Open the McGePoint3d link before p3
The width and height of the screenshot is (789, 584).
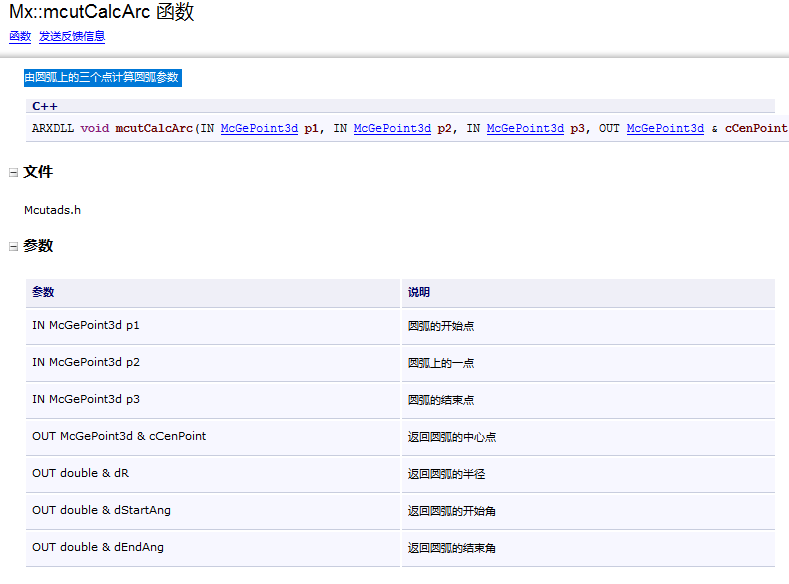pyautogui.click(x=525, y=128)
